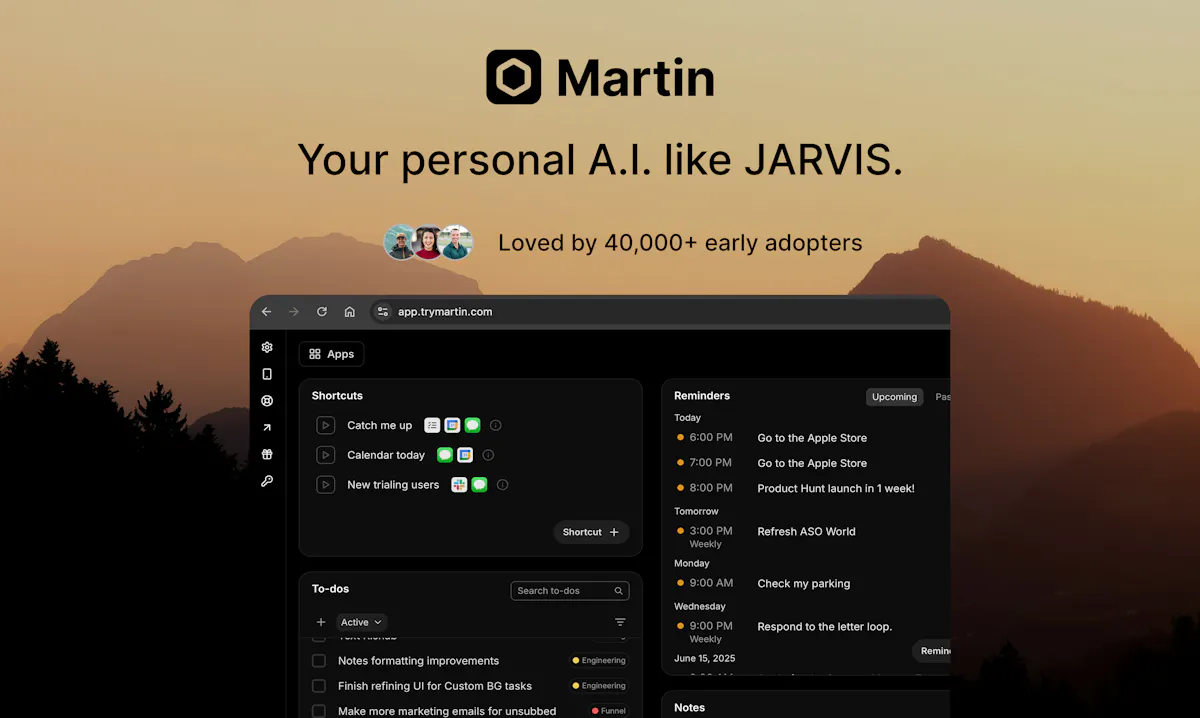This screenshot has height=718, width=1200.
Task: Click the site info icon in the address bar
Action: [x=382, y=312]
